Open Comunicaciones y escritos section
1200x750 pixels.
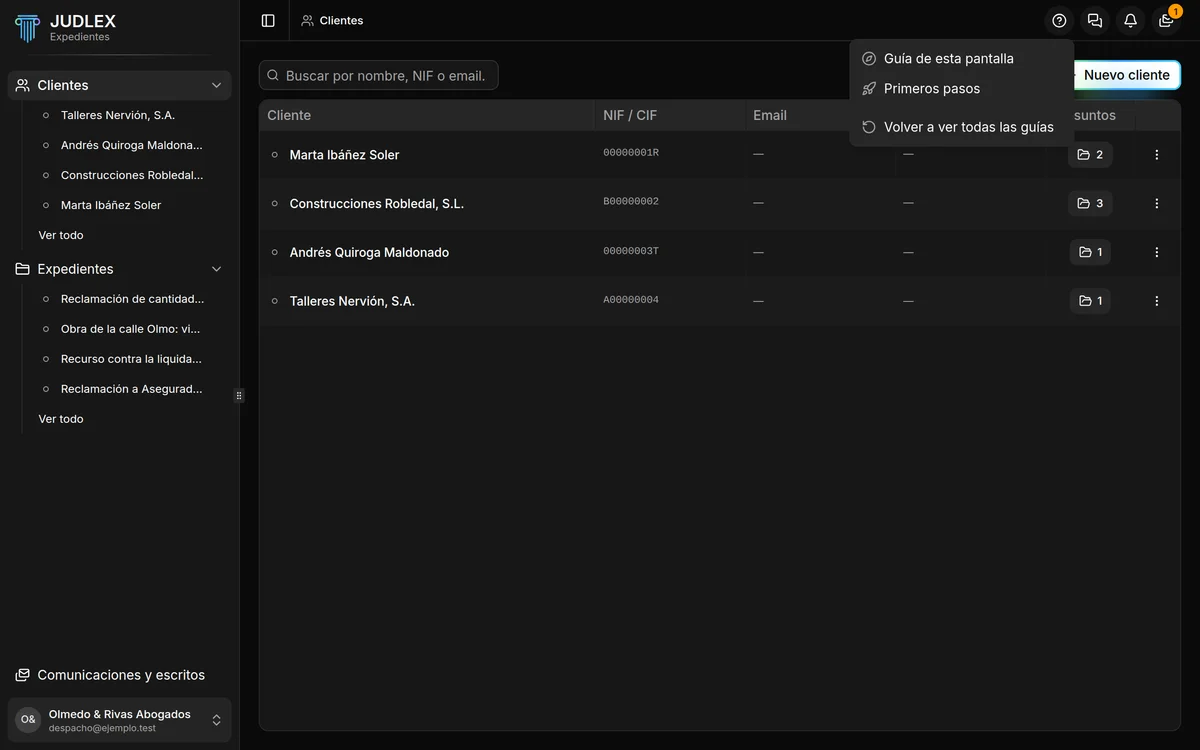[120, 675]
